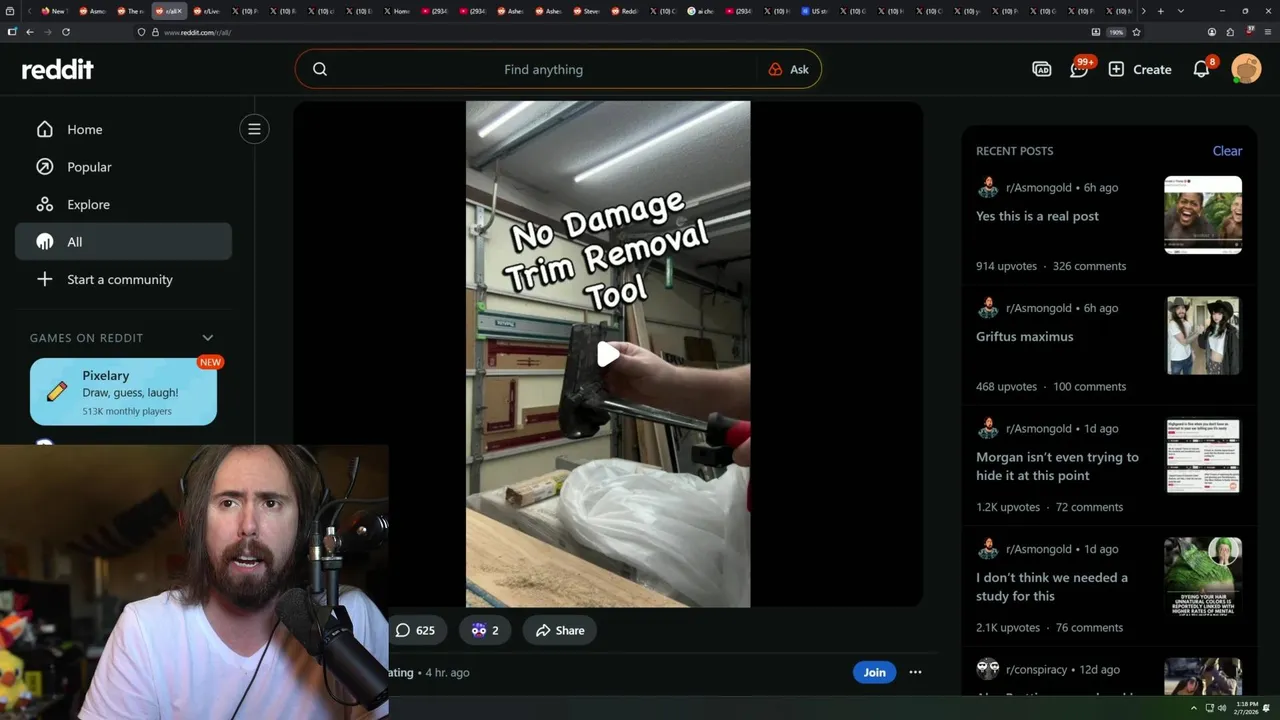Collapse Games on Reddit section
The width and height of the screenshot is (1280, 720).
(208, 338)
